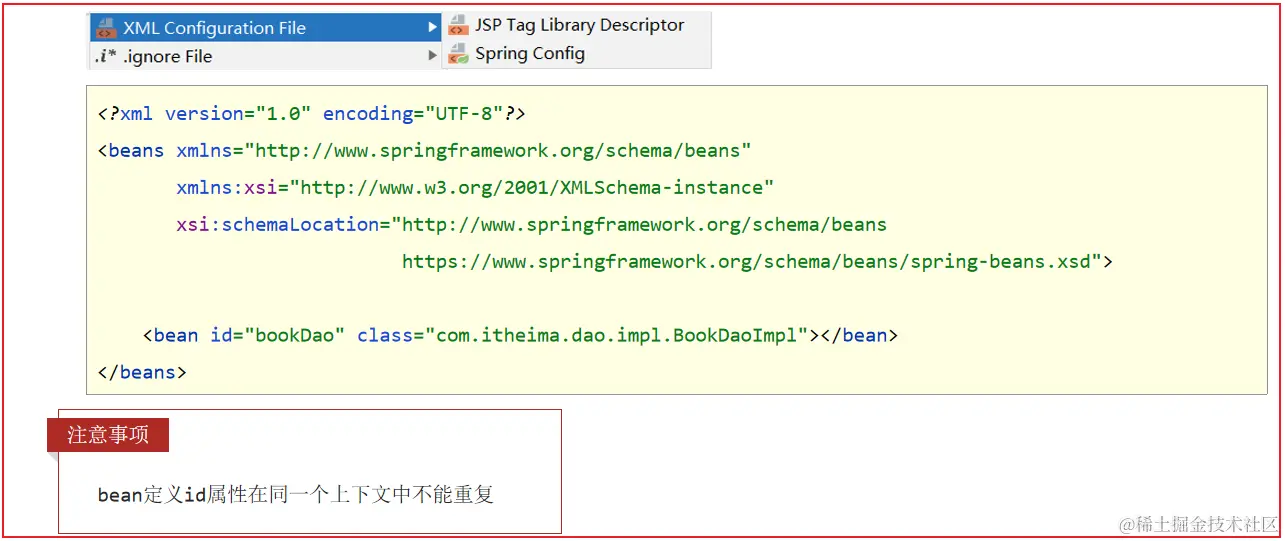The height and width of the screenshot is (541, 1285).
Task: Expand the XML Configuration File submenu arrow
Action: (432, 28)
